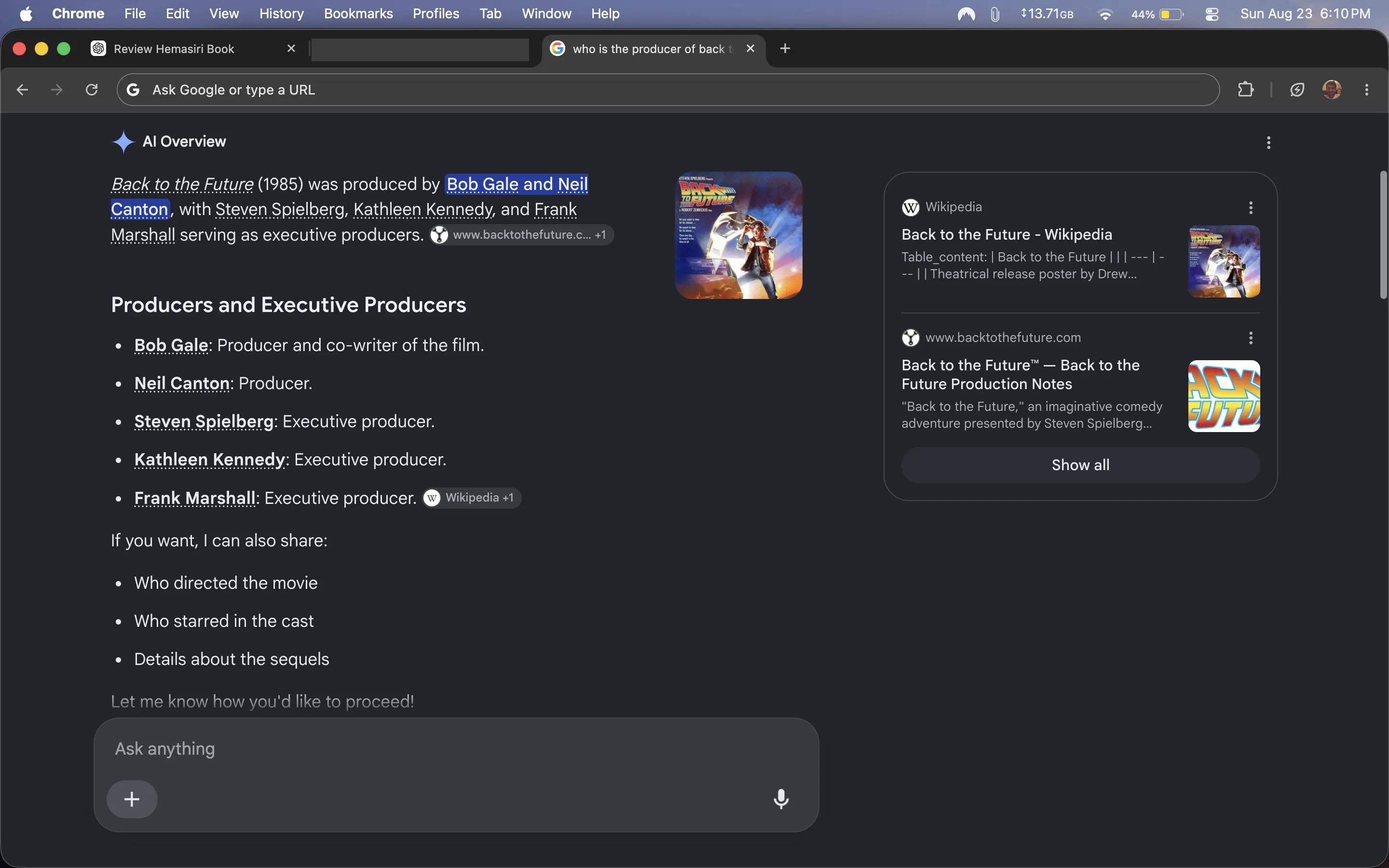Click the forward navigation arrow
Viewport: 1389px width, 868px height.
coord(57,90)
